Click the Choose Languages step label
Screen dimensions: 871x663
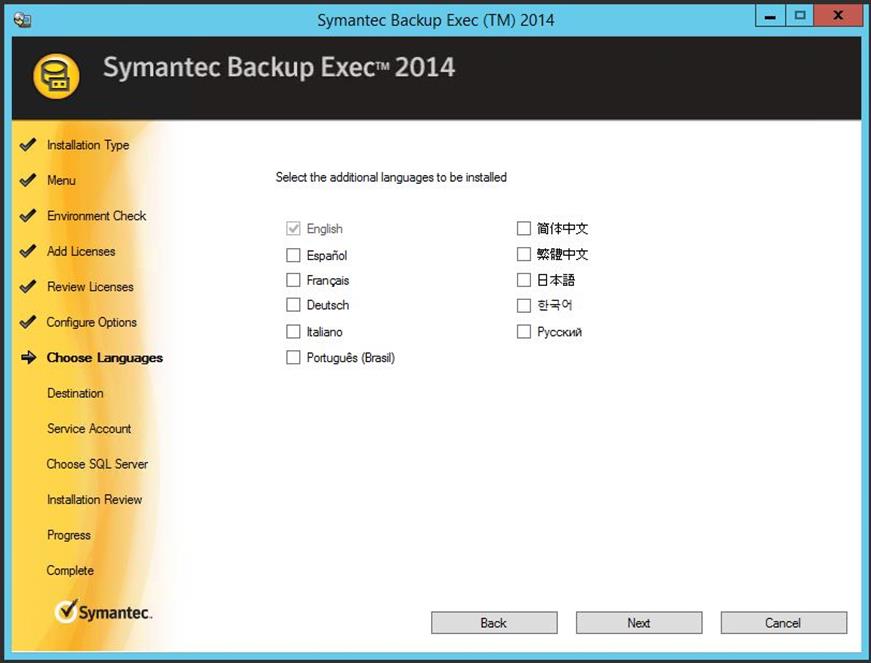click(x=104, y=358)
